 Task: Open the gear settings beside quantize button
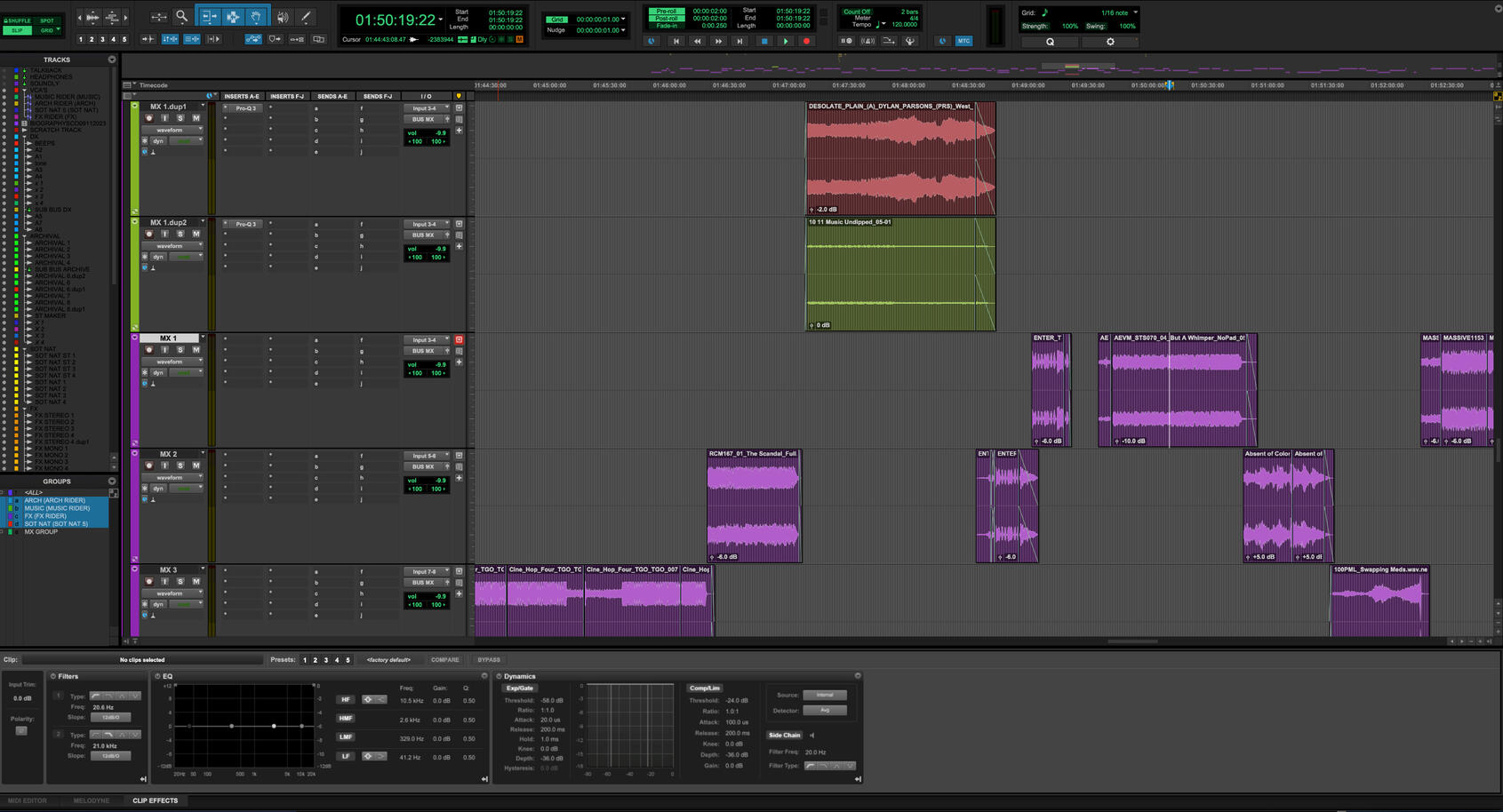click(1110, 42)
